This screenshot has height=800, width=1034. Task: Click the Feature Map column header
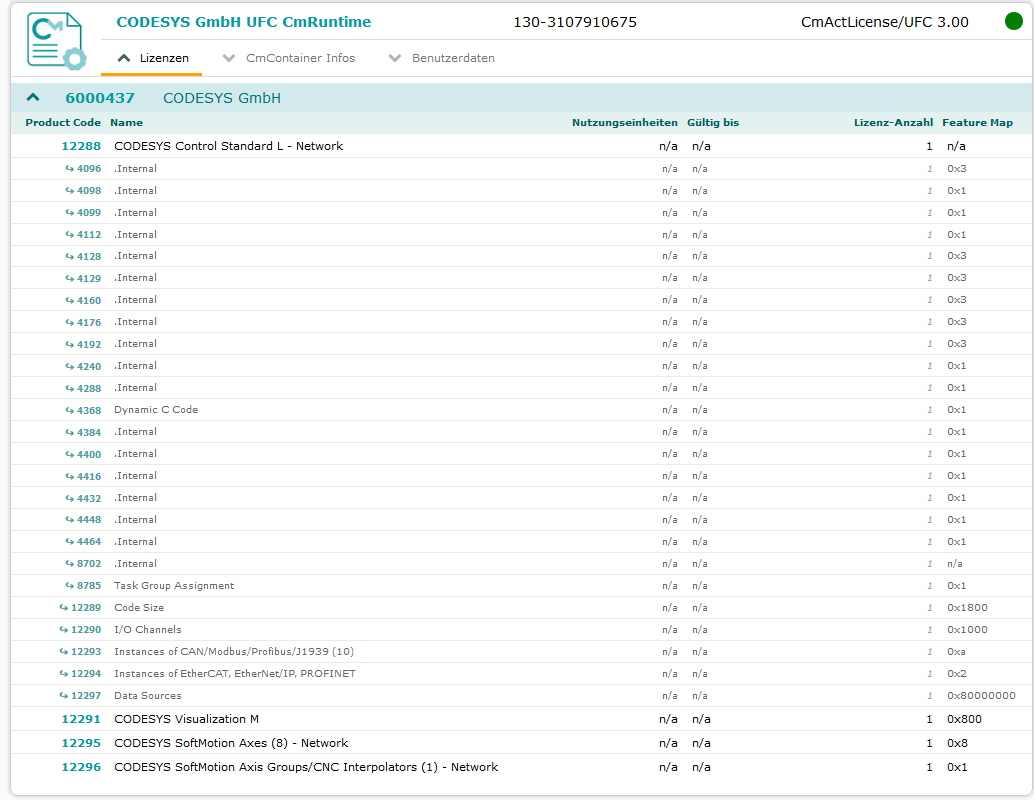click(977, 123)
